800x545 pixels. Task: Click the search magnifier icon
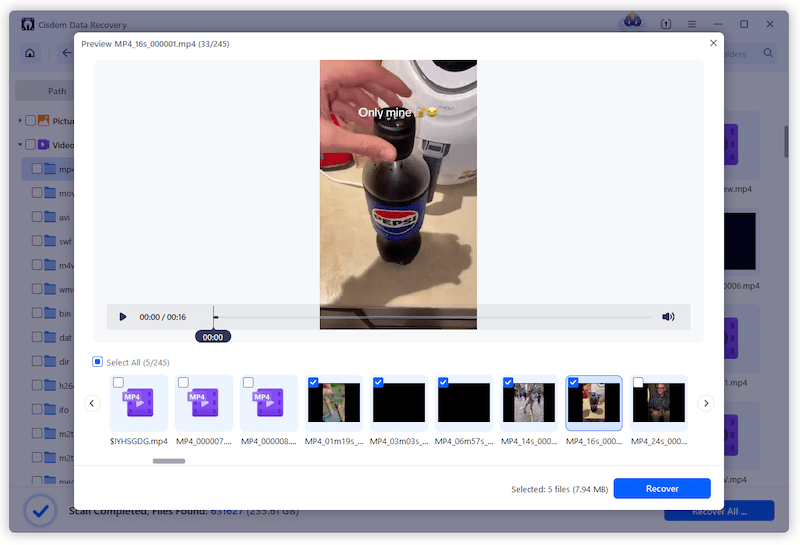pyautogui.click(x=768, y=53)
